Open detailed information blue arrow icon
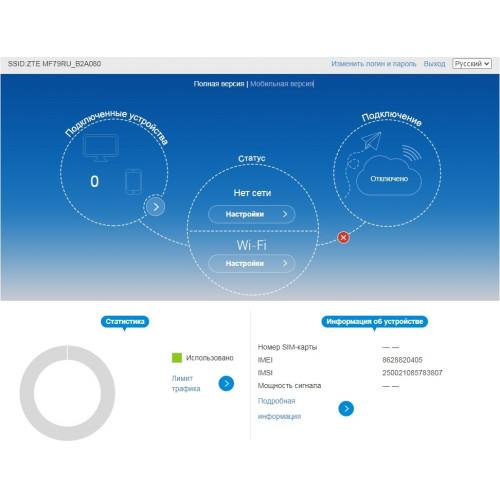Image resolution: width=500 pixels, height=500 pixels. (x=346, y=408)
